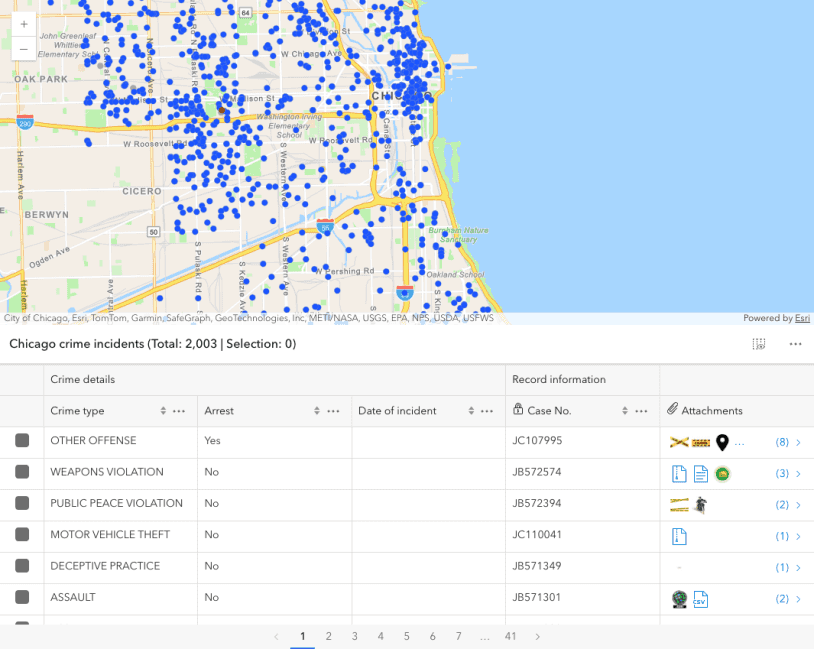The image size is (814, 649).
Task: Open zip file attachment in MOTOR VEHICLE THEFT row
Action: (679, 536)
